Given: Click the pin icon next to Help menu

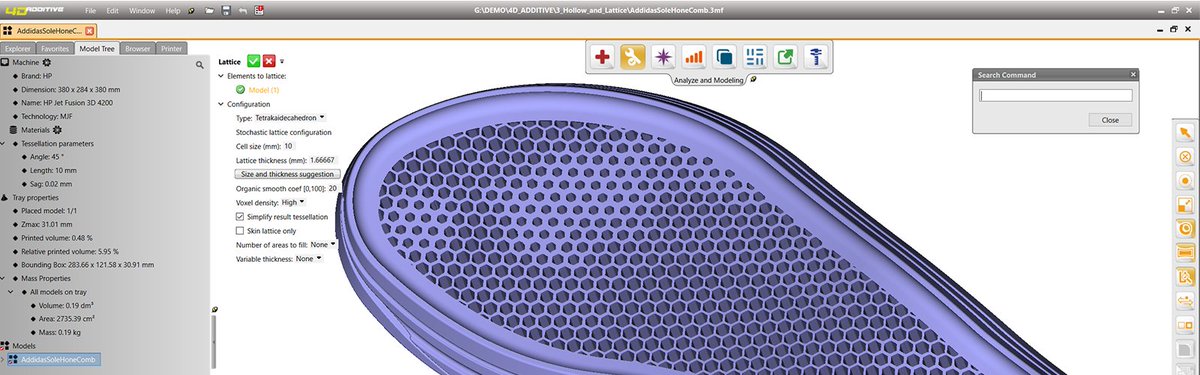Looking at the screenshot, I should click(191, 10).
